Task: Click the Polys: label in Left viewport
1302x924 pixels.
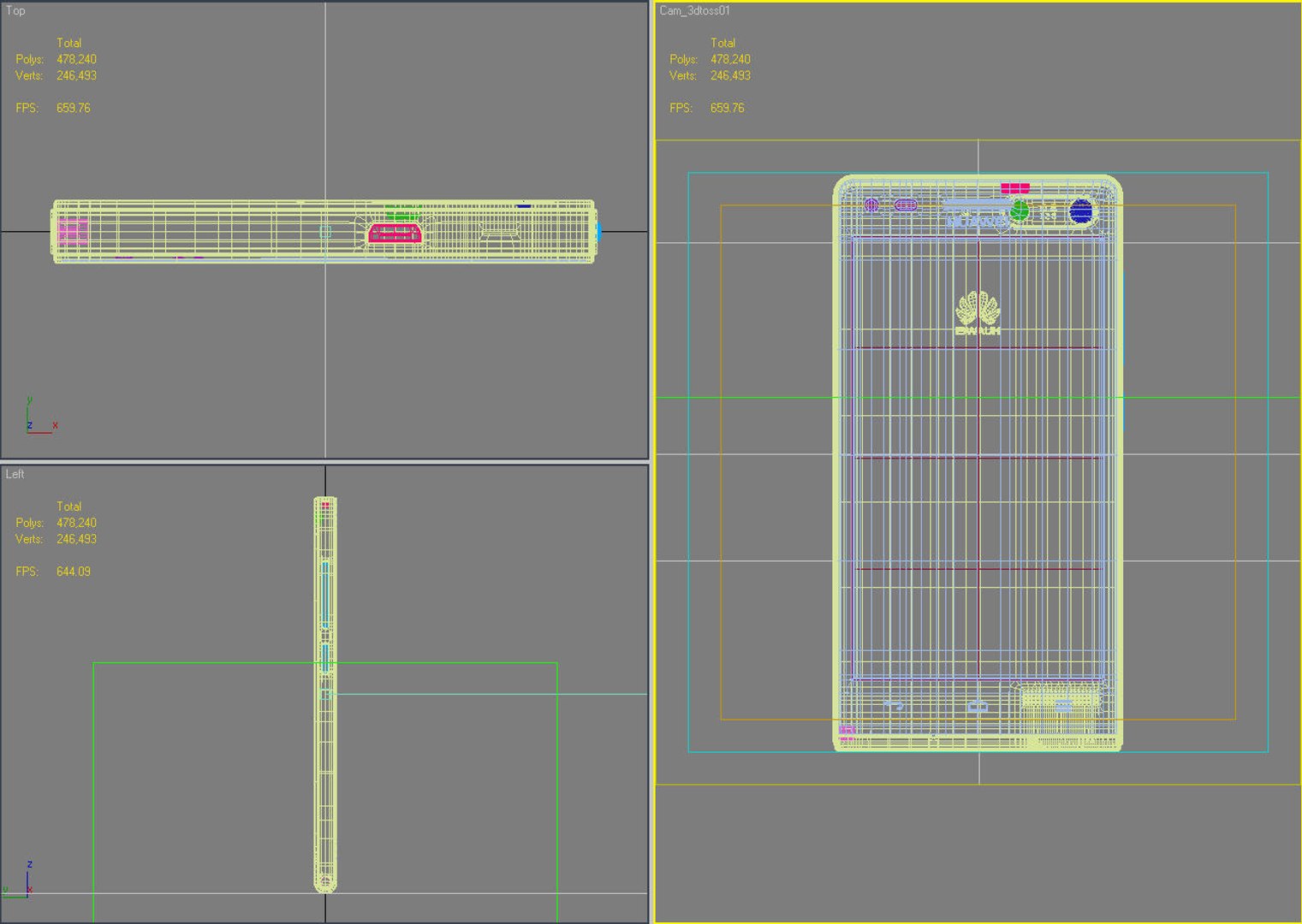Action: (x=30, y=523)
